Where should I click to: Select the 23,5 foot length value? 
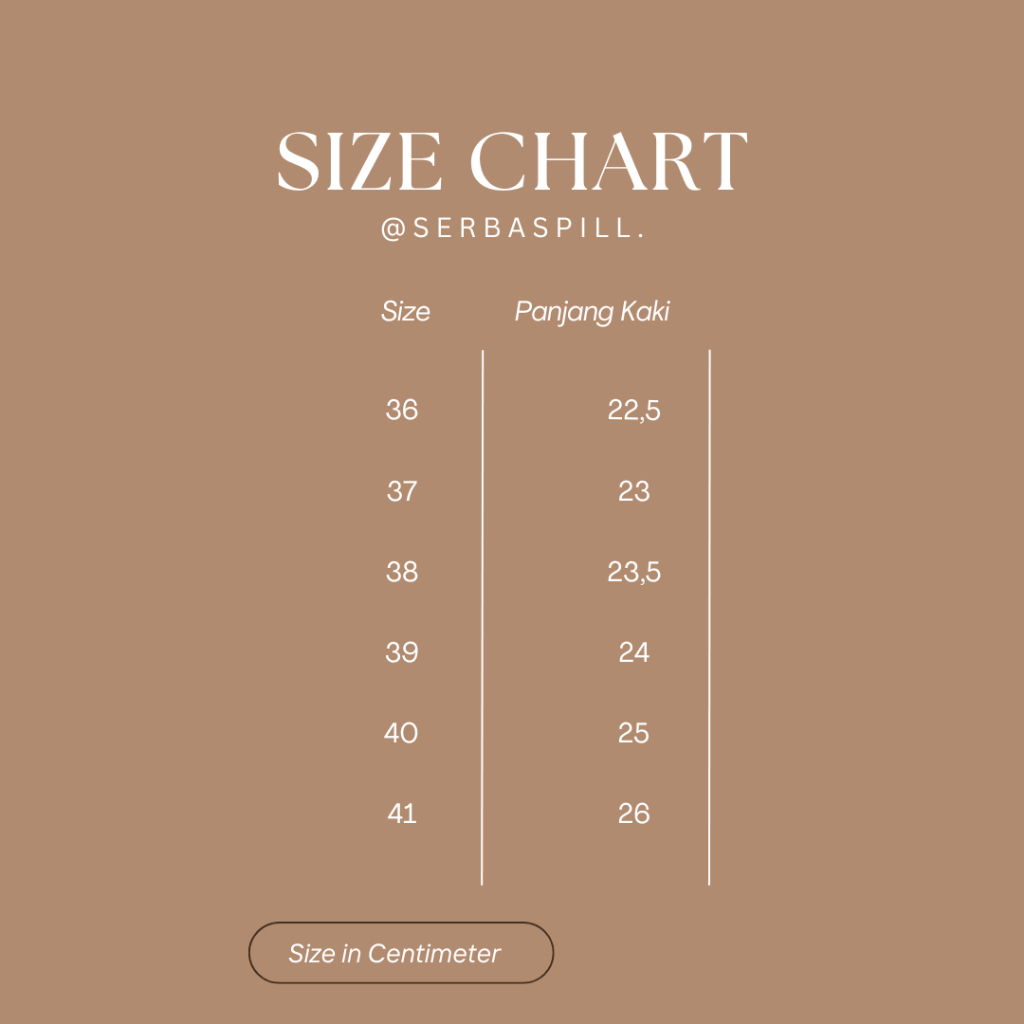click(x=634, y=573)
